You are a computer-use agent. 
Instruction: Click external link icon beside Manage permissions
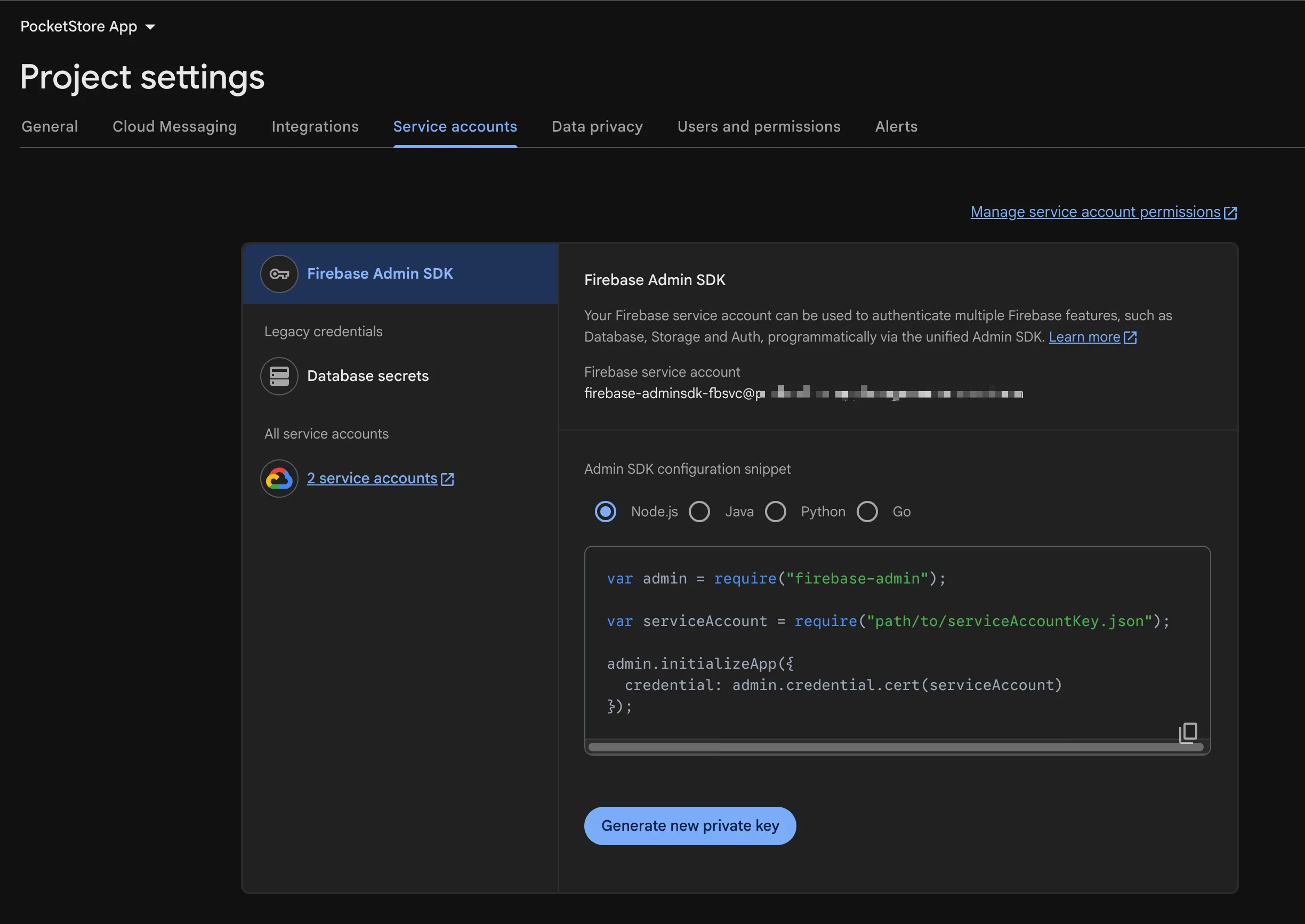1230,213
